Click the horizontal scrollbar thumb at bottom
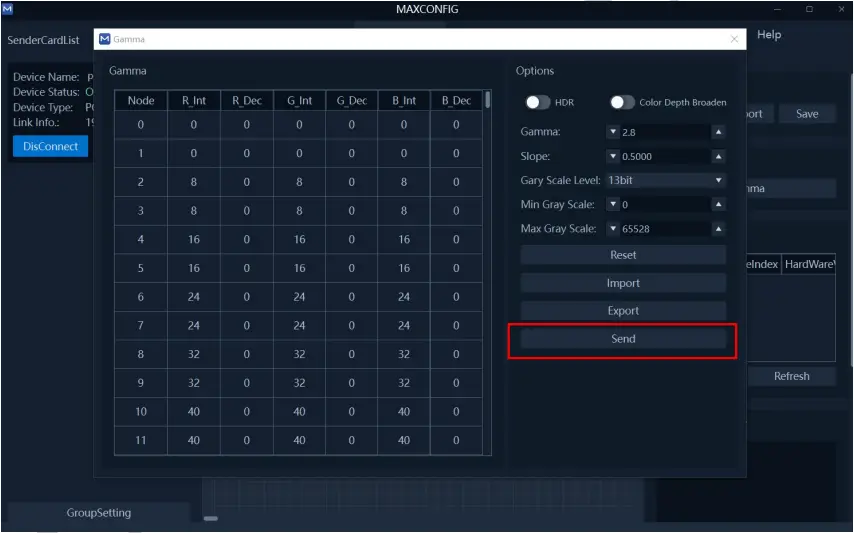Screen dimensions: 854x533 point(211,518)
